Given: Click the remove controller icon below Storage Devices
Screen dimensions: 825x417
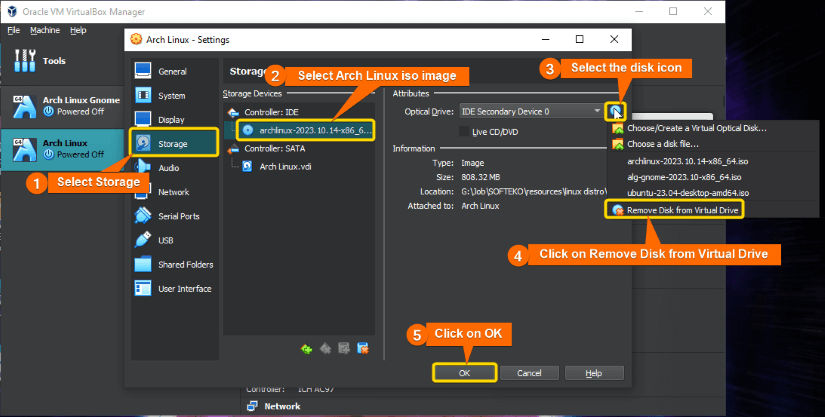Looking at the screenshot, I should click(325, 349).
